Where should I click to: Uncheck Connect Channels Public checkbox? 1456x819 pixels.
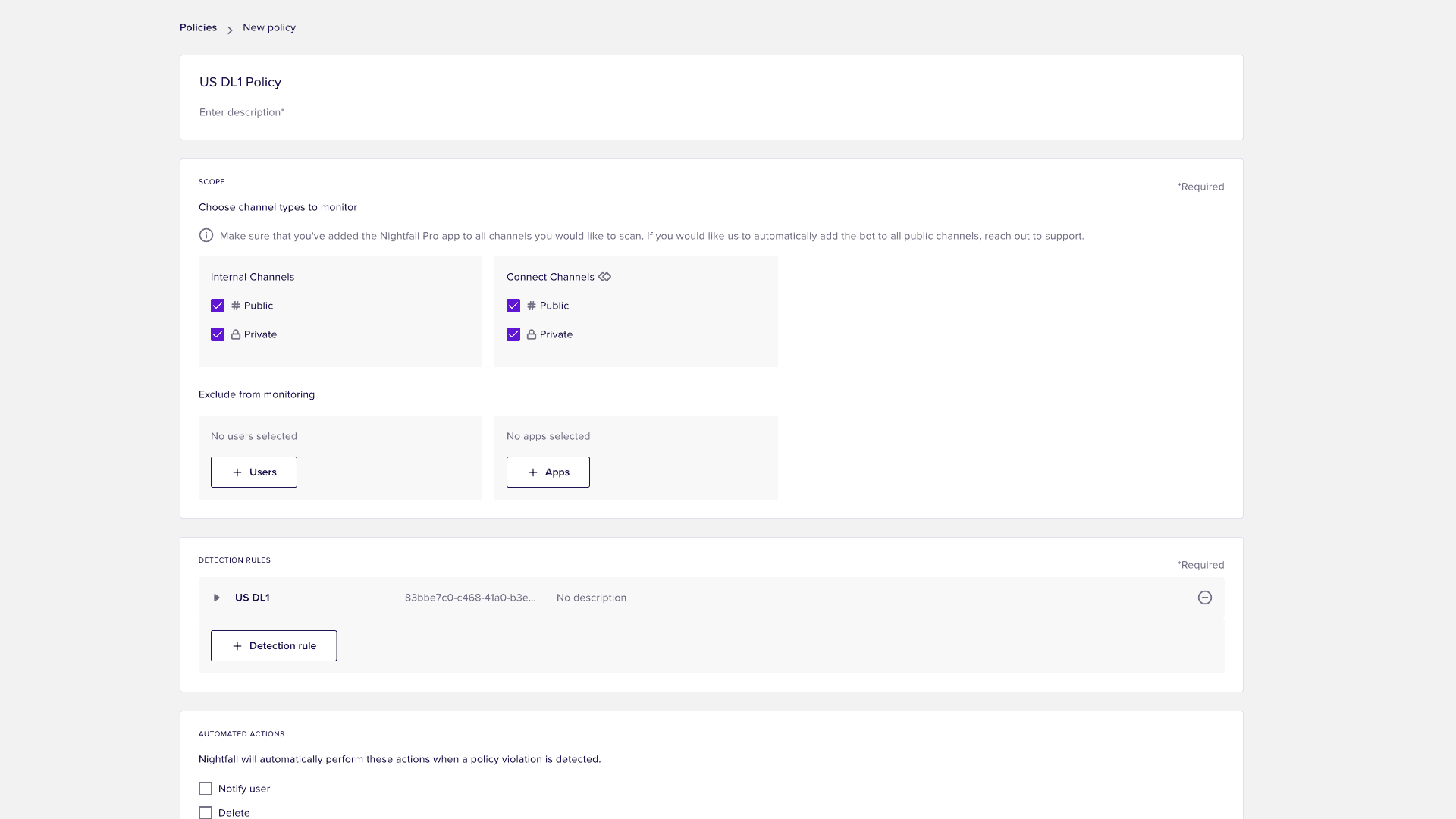pos(513,306)
